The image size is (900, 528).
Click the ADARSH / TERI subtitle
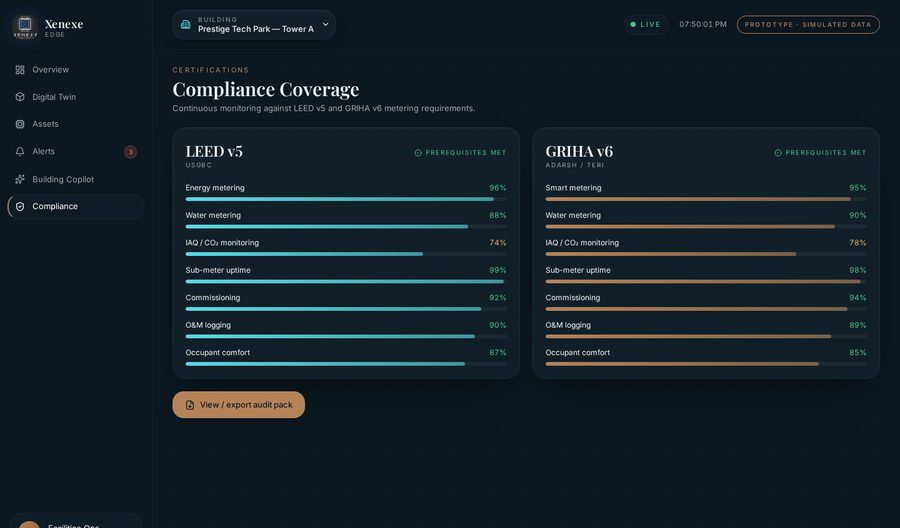[575, 165]
